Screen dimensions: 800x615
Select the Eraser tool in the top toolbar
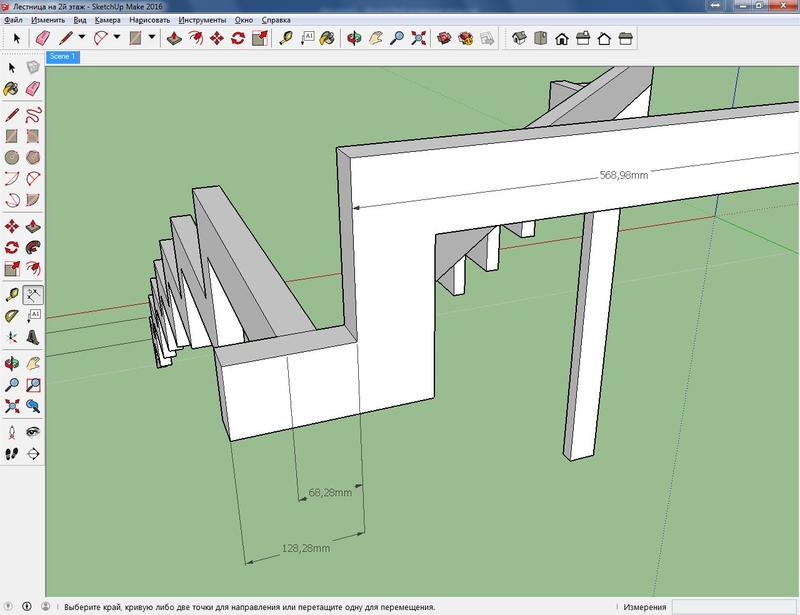pyautogui.click(x=43, y=38)
